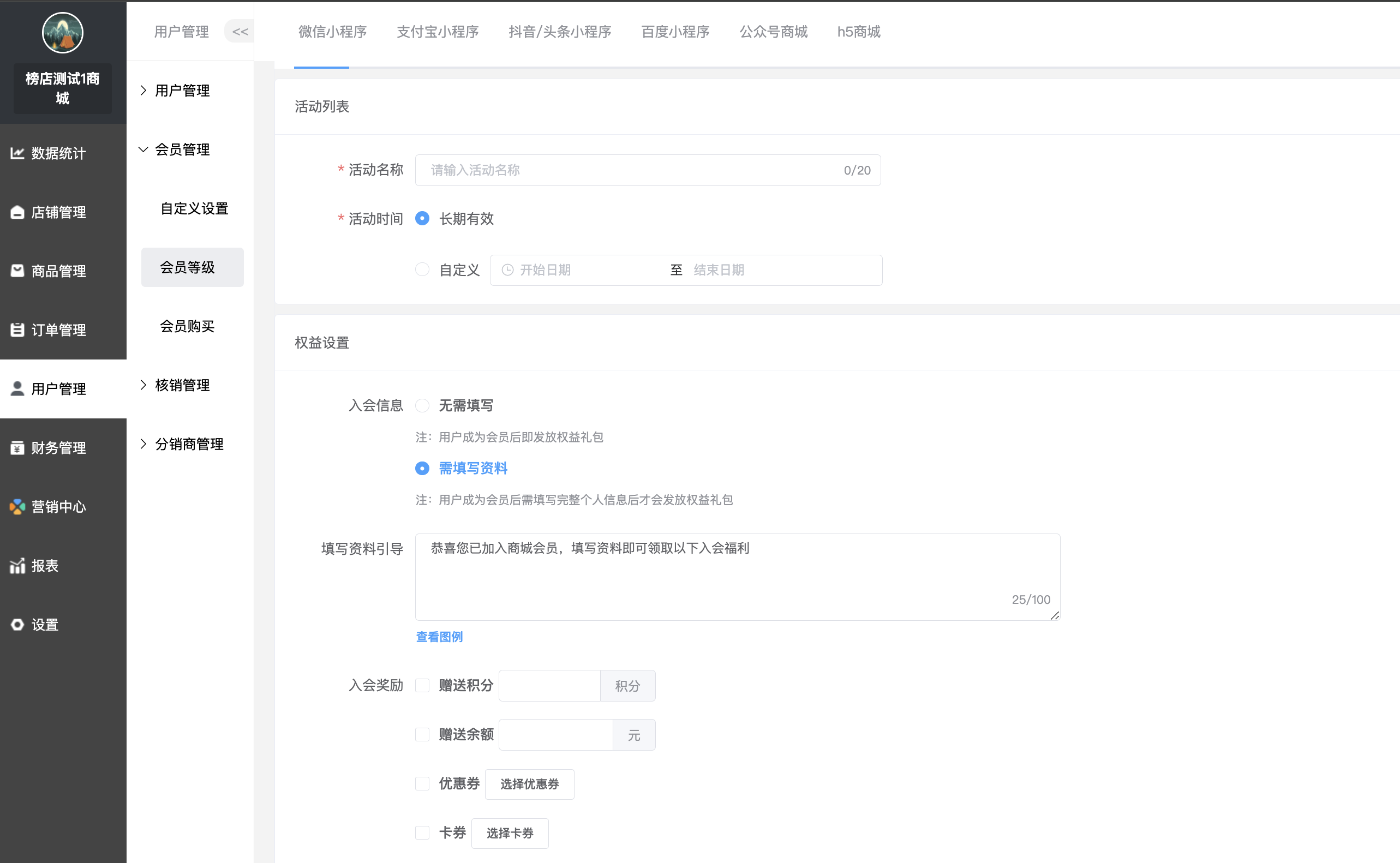Enable the 优惠券 checkbox
Screen dimensions: 1400x863
(x=422, y=783)
